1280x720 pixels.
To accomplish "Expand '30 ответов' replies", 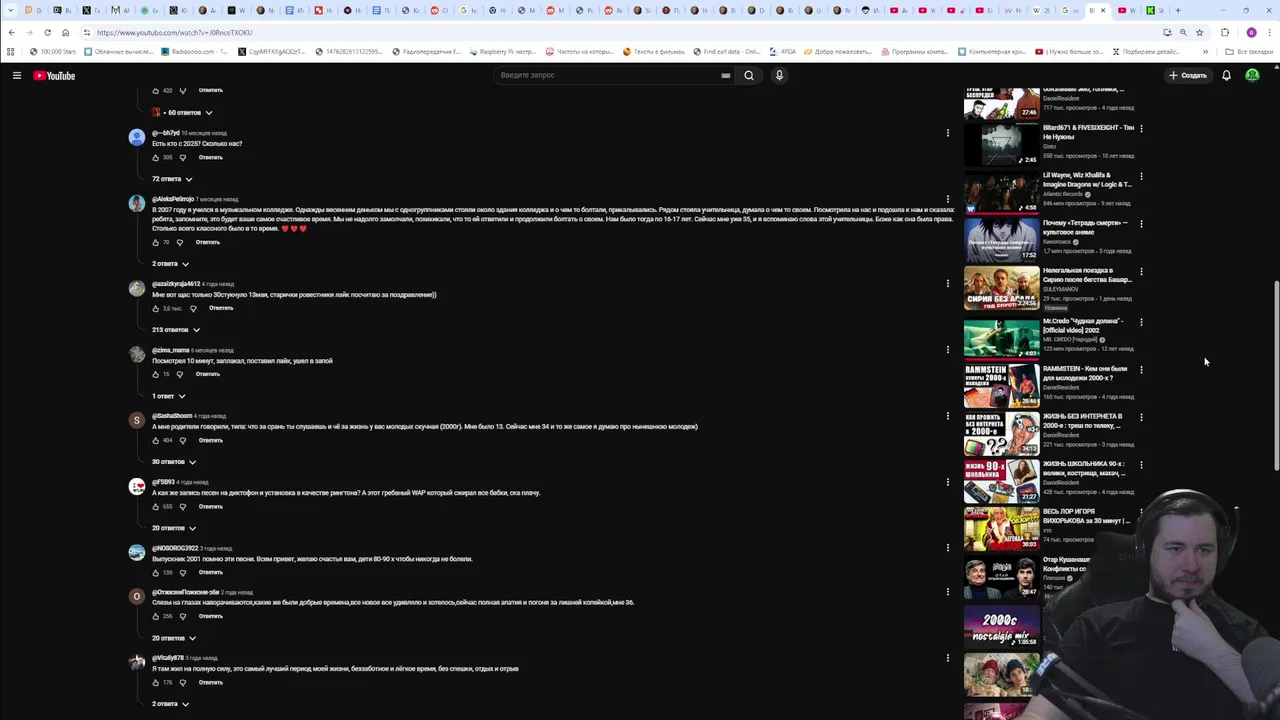I will point(174,462).
